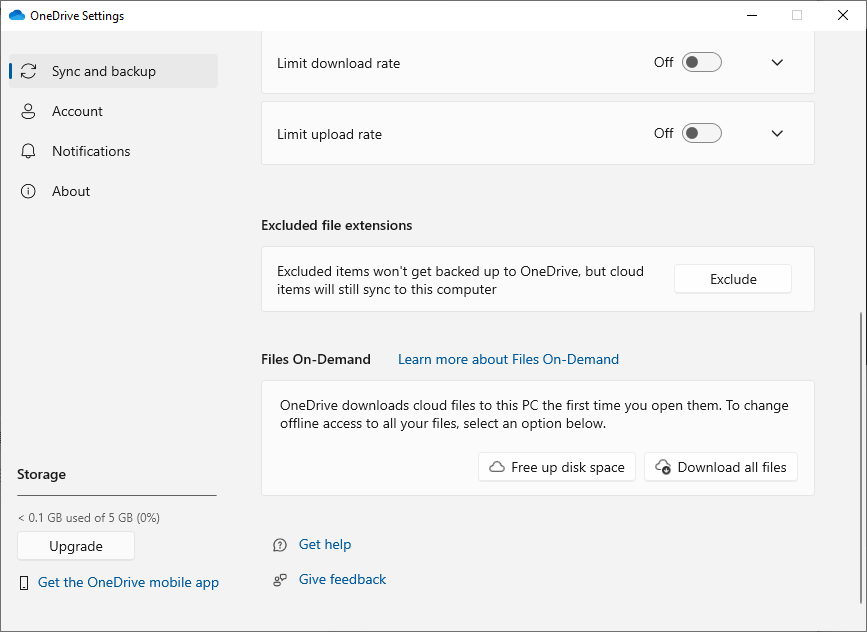This screenshot has width=867, height=632.
Task: Click the About info icon
Action: click(x=28, y=191)
